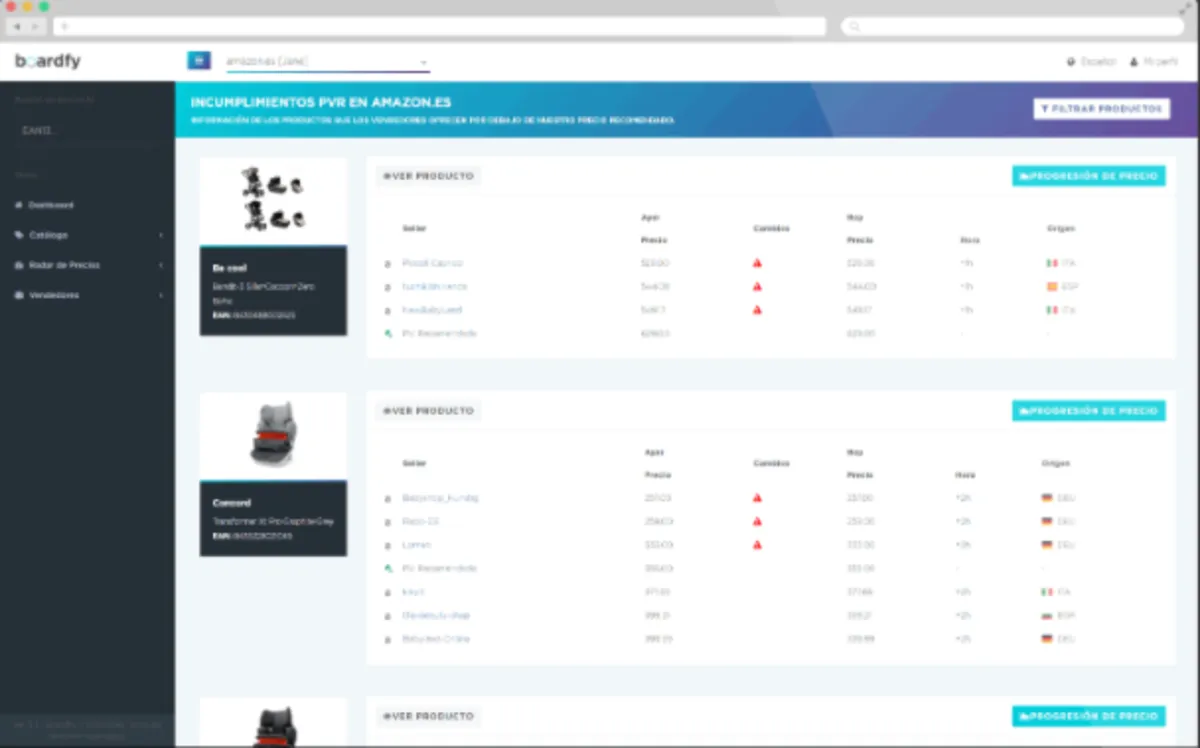Click warning icon in Be cool's third seller row
Screen dimensions: 1200x748
(x=757, y=311)
